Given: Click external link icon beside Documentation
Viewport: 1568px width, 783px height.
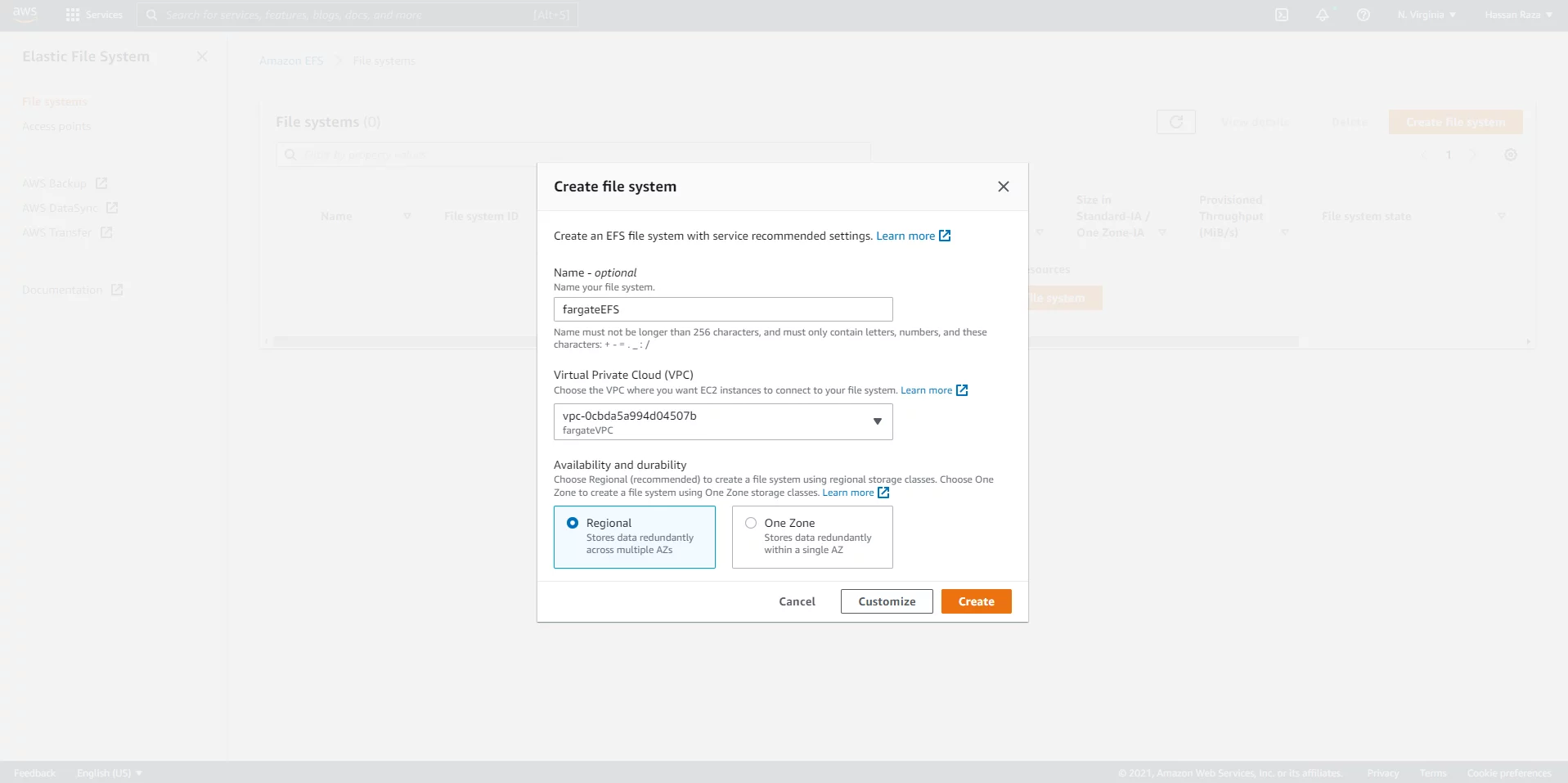Looking at the screenshot, I should click(x=117, y=290).
